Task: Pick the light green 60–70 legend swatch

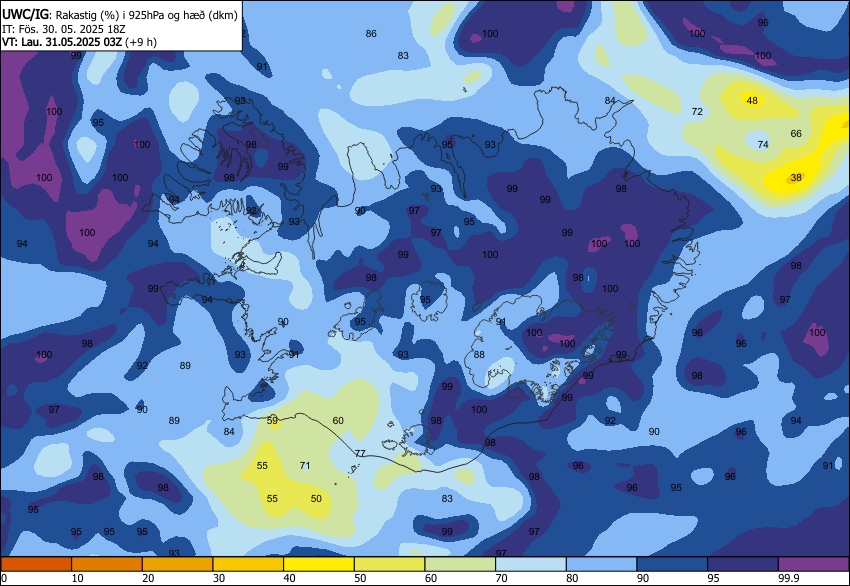Action: [x=460, y=564]
